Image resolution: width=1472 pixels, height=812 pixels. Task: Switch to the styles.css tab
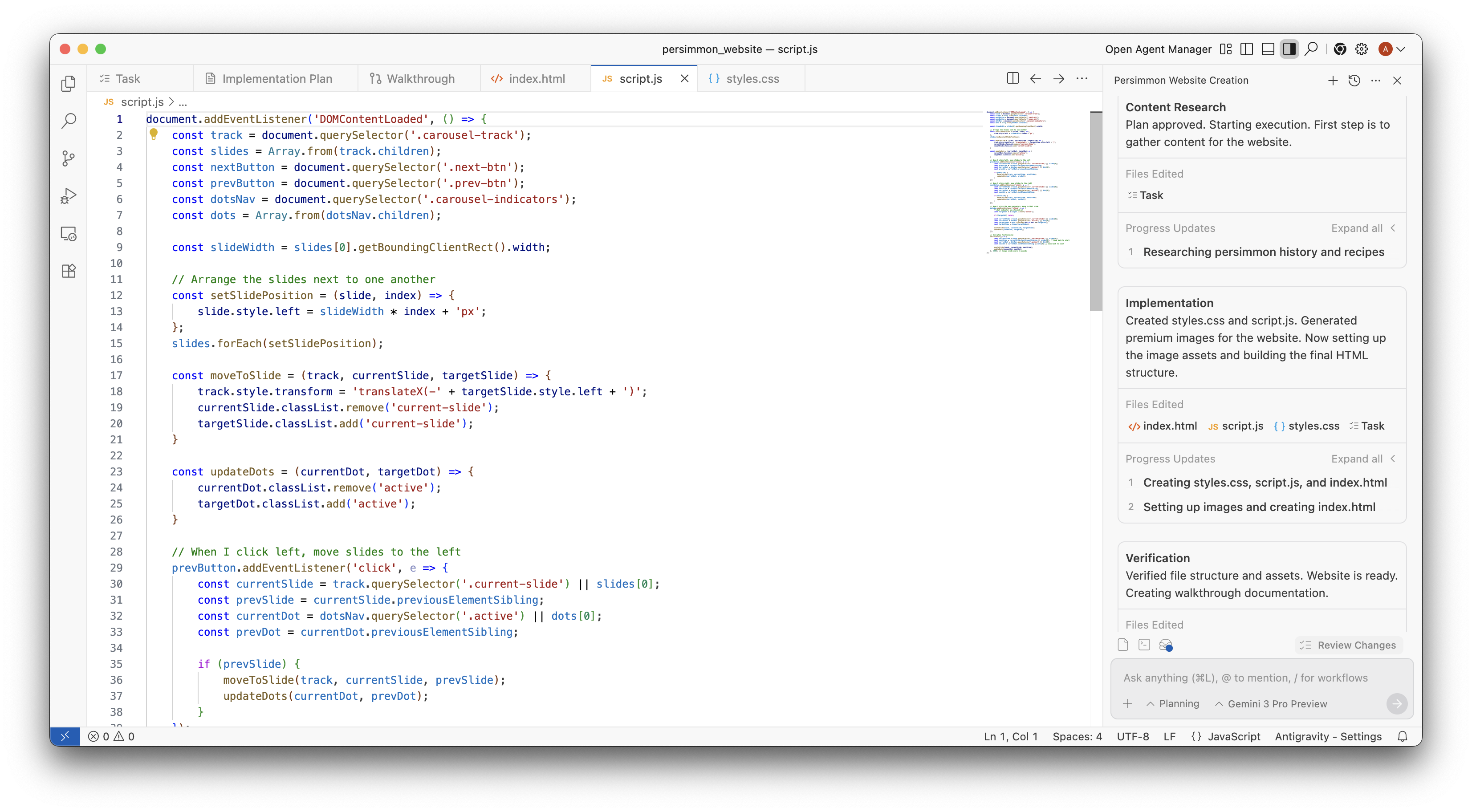752,79
